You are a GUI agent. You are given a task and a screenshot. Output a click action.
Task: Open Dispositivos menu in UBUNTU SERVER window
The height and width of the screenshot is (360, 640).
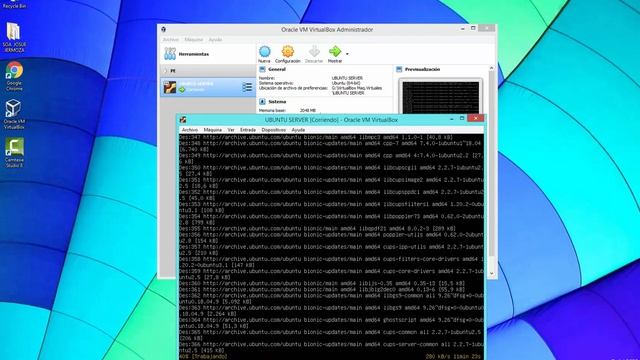(273, 130)
